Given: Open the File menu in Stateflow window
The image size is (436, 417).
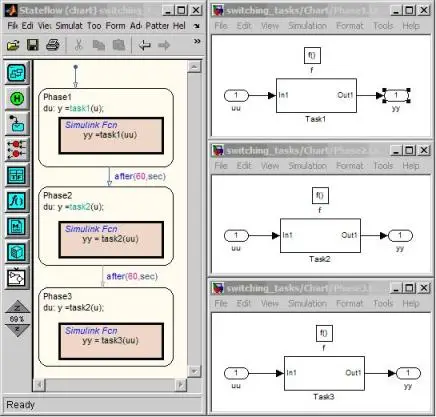Looking at the screenshot, I should coord(13,26).
